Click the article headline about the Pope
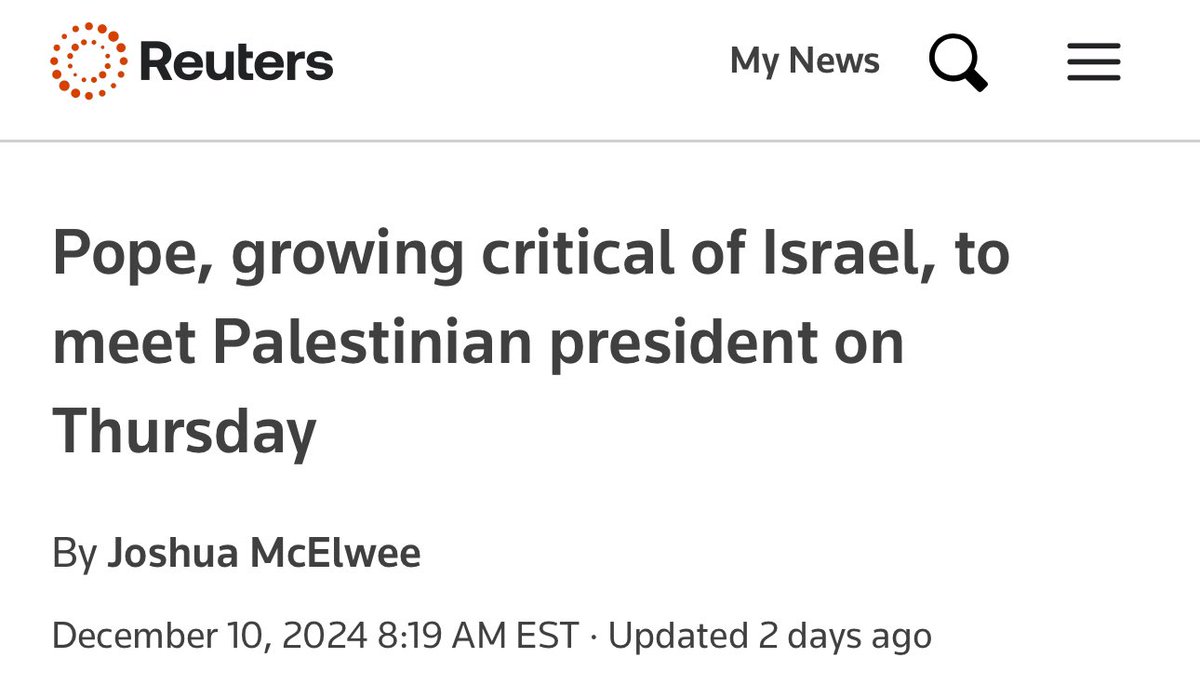The height and width of the screenshot is (698, 1200). 530,343
